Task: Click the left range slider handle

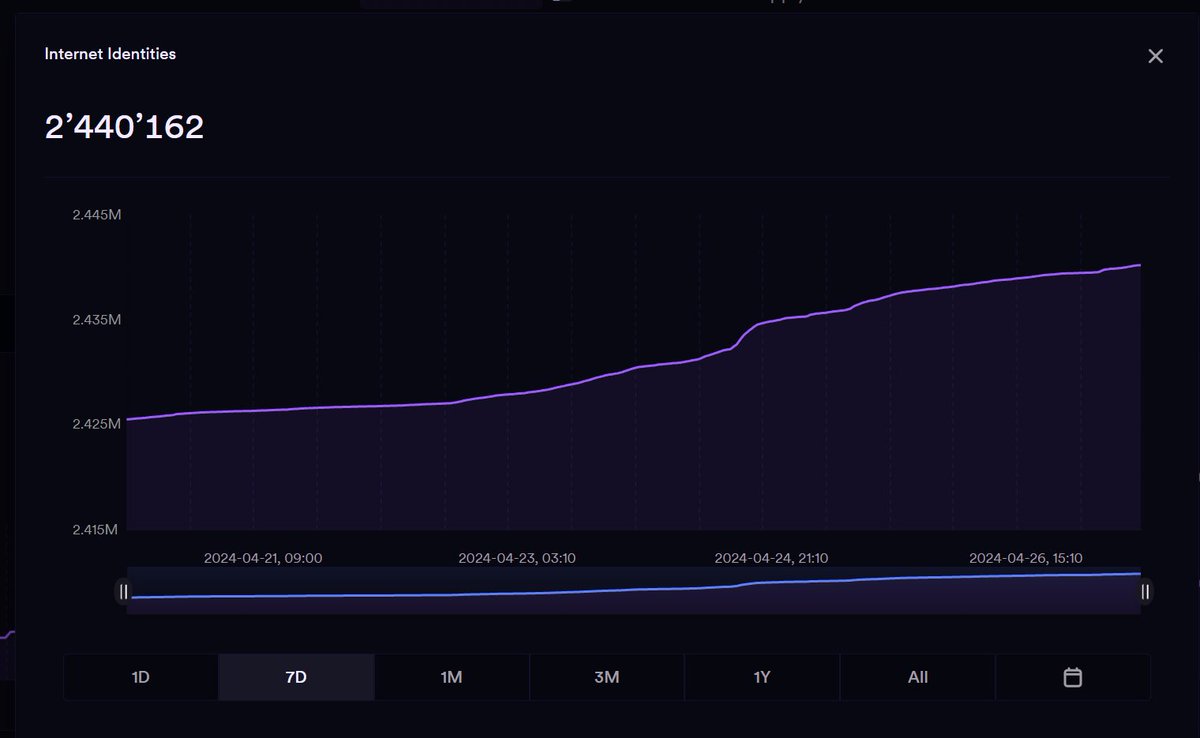Action: (124, 591)
